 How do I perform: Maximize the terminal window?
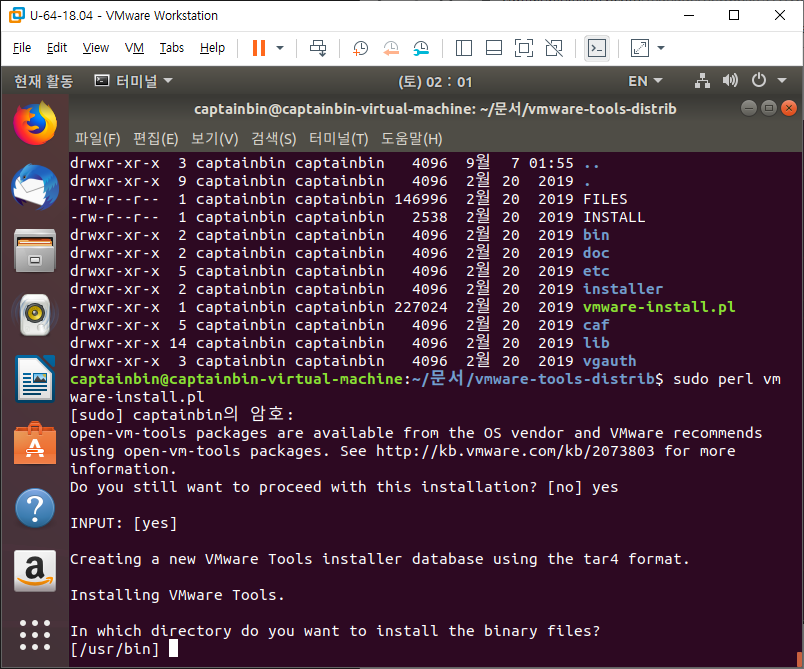click(x=769, y=108)
